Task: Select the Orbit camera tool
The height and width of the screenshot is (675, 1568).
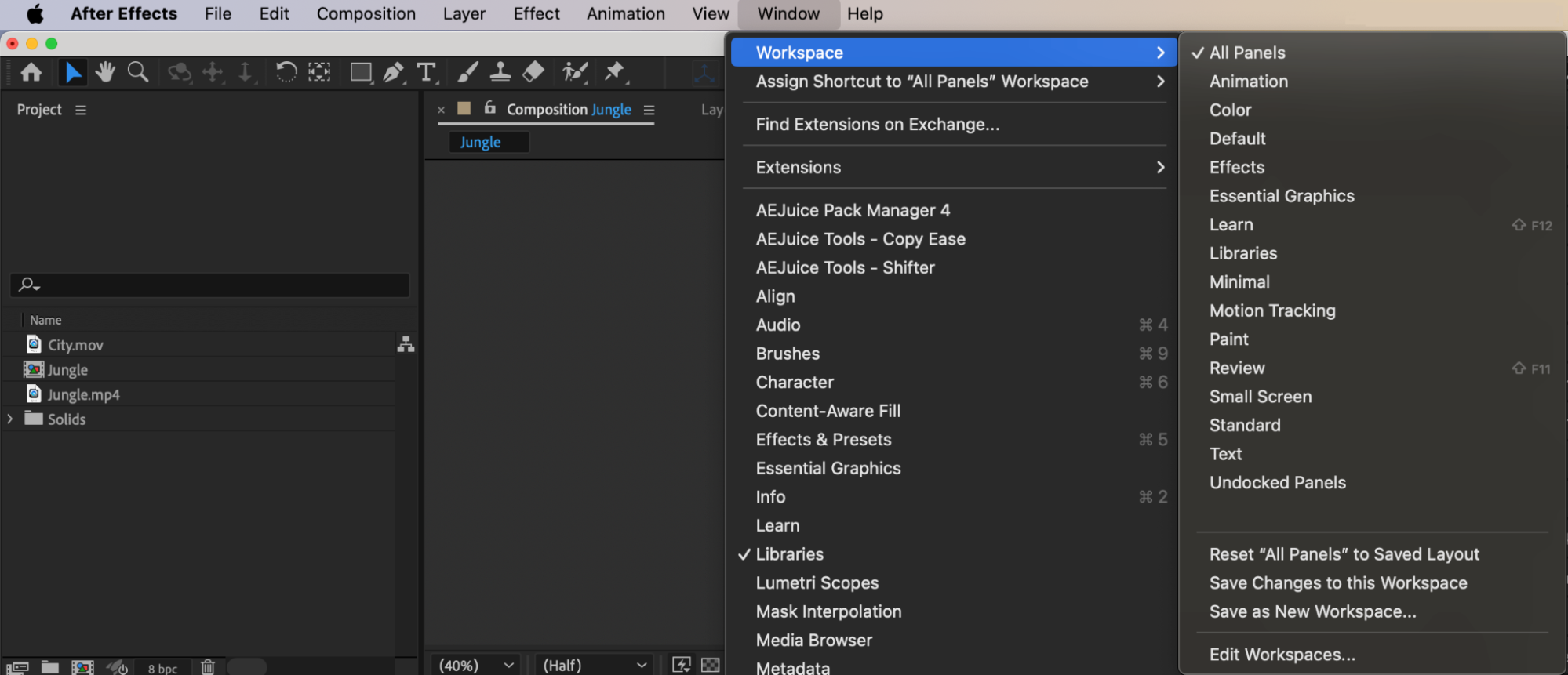Action: [x=180, y=73]
